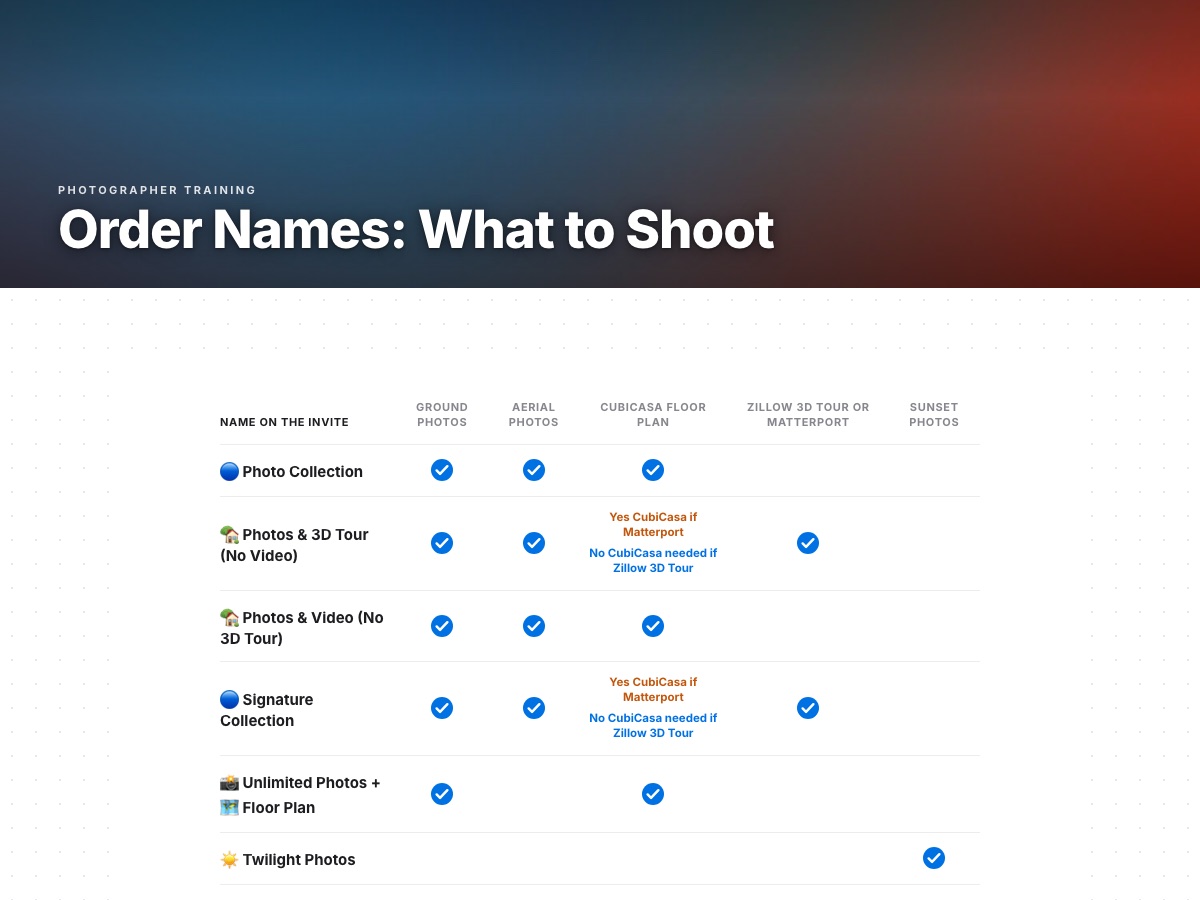Image resolution: width=1200 pixels, height=900 pixels.
Task: Click Ground Photos checkmark in Photo Collection row
Action: pos(442,470)
